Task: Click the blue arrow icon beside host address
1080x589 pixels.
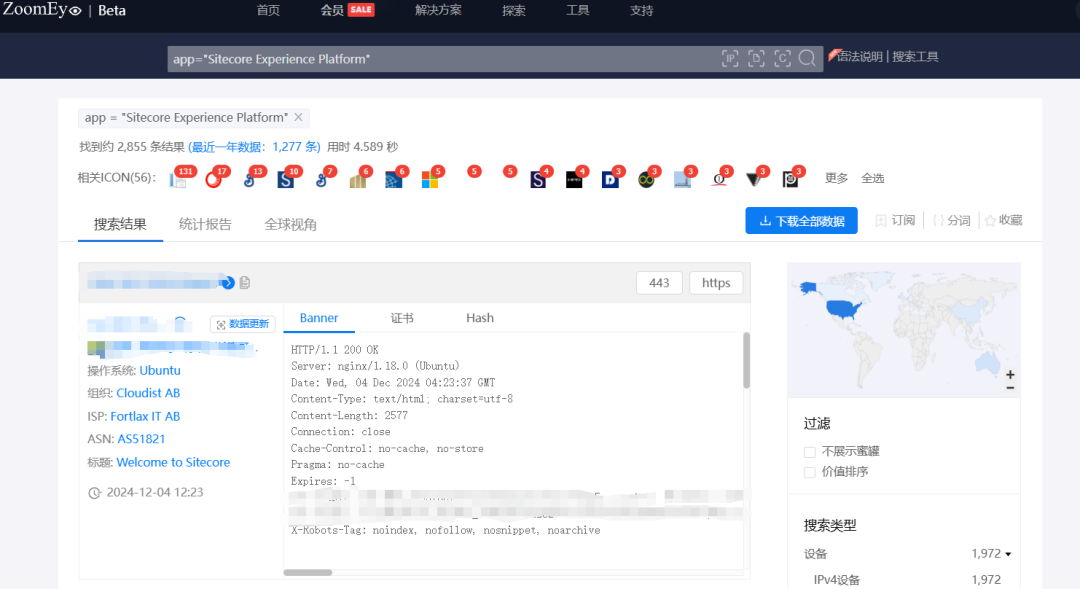Action: click(x=228, y=282)
